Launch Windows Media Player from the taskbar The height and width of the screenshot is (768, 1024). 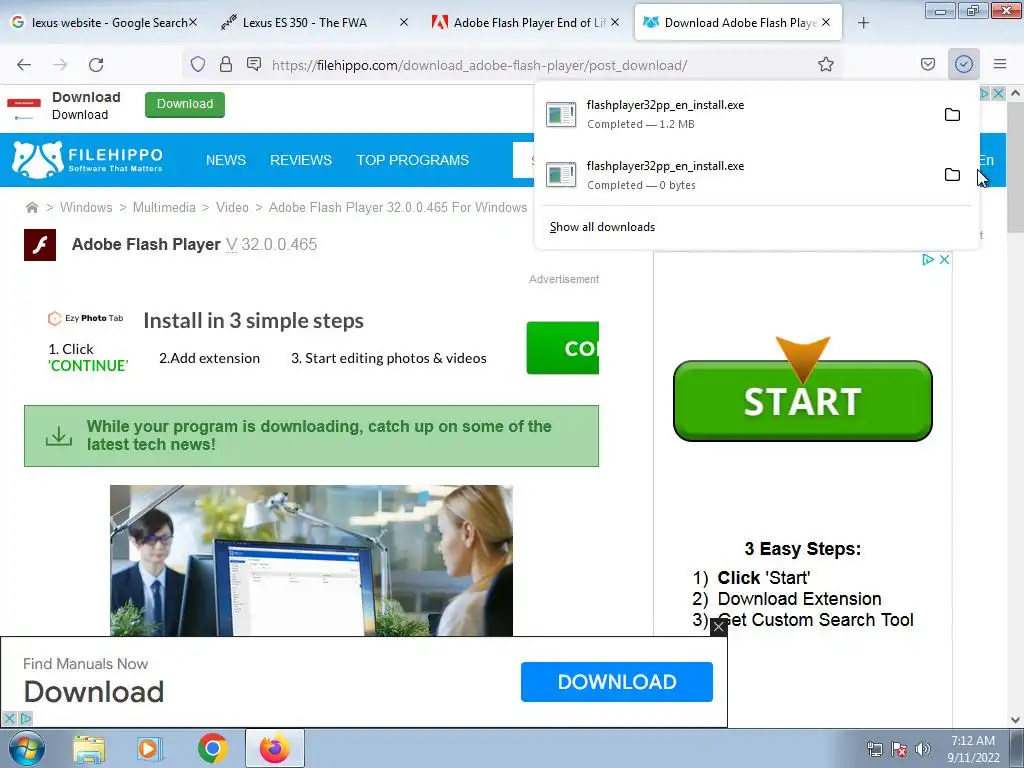coord(149,748)
